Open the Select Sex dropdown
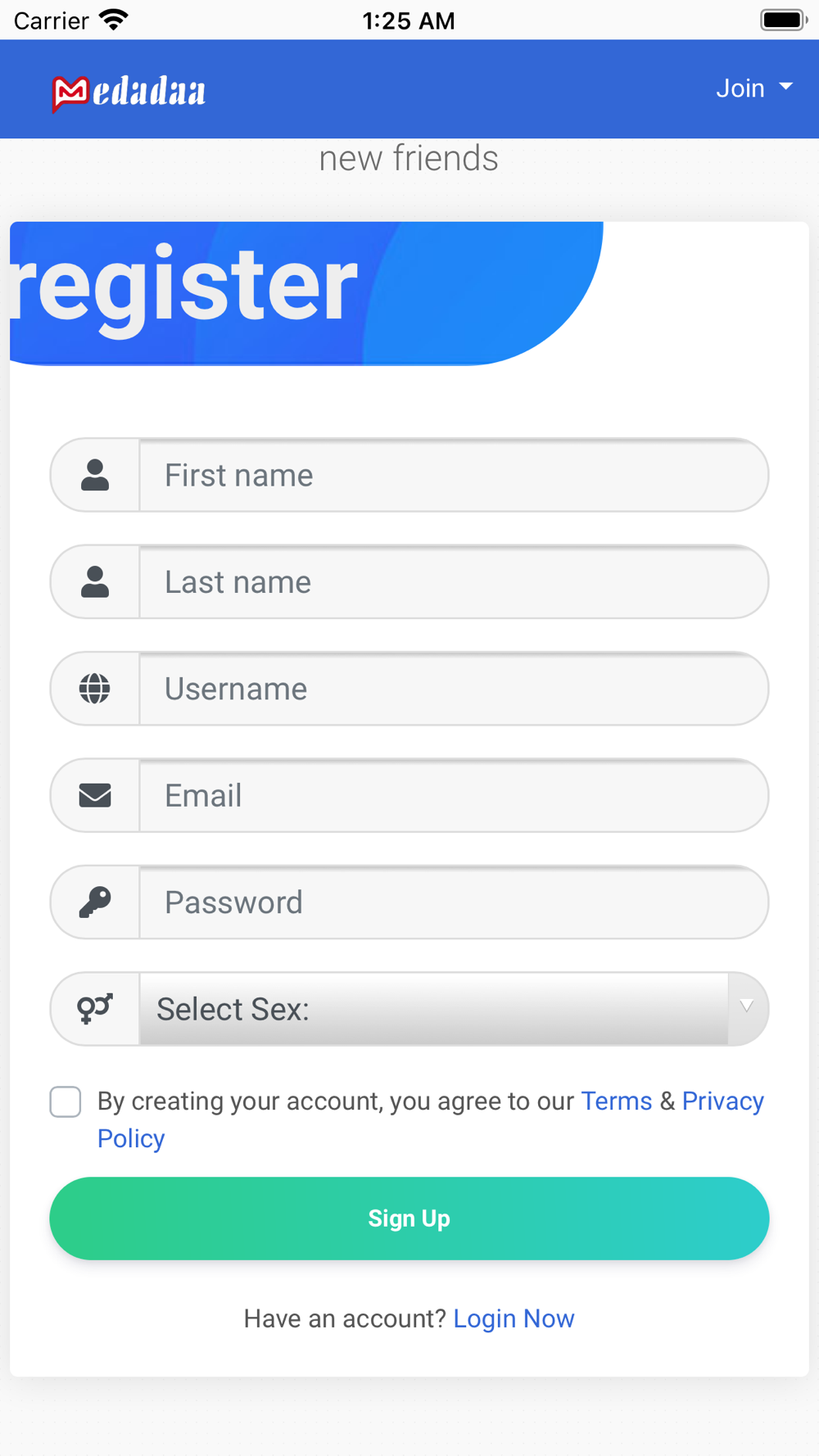This screenshot has width=819, height=1456. (x=434, y=1009)
